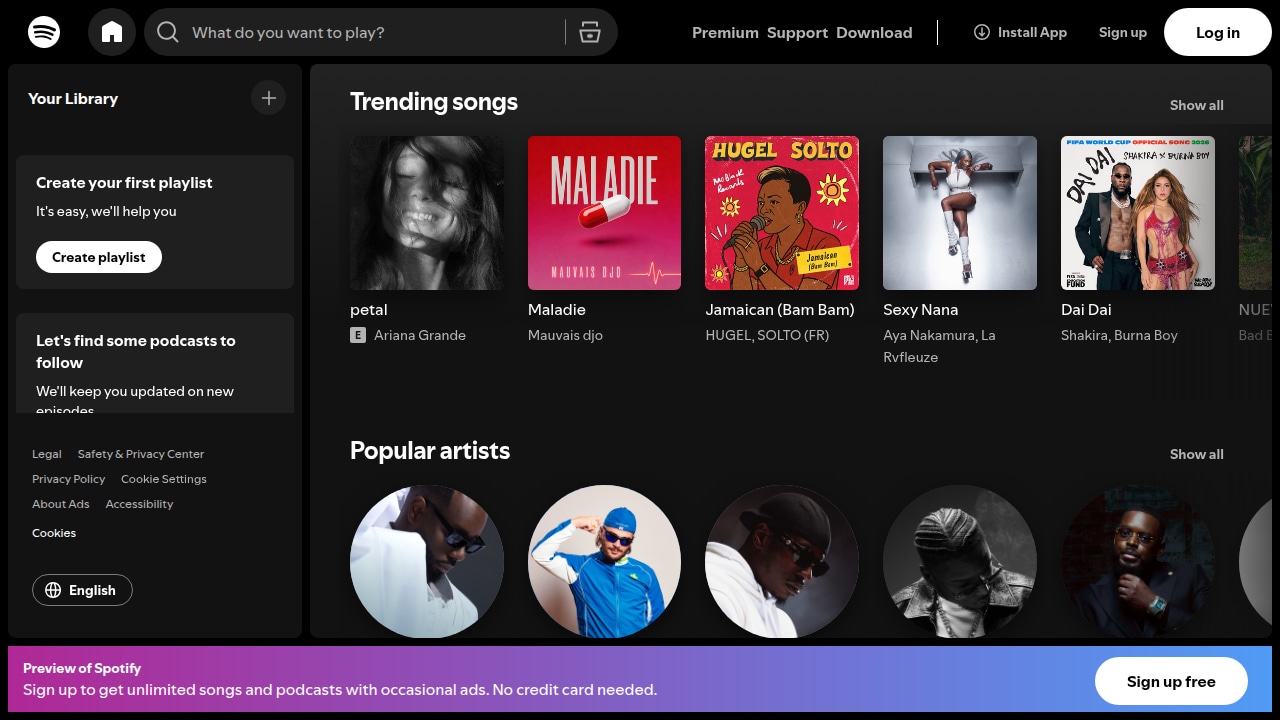This screenshot has width=1280, height=720.
Task: Open artists Shakira, Burna Boy
Action: tap(1119, 335)
